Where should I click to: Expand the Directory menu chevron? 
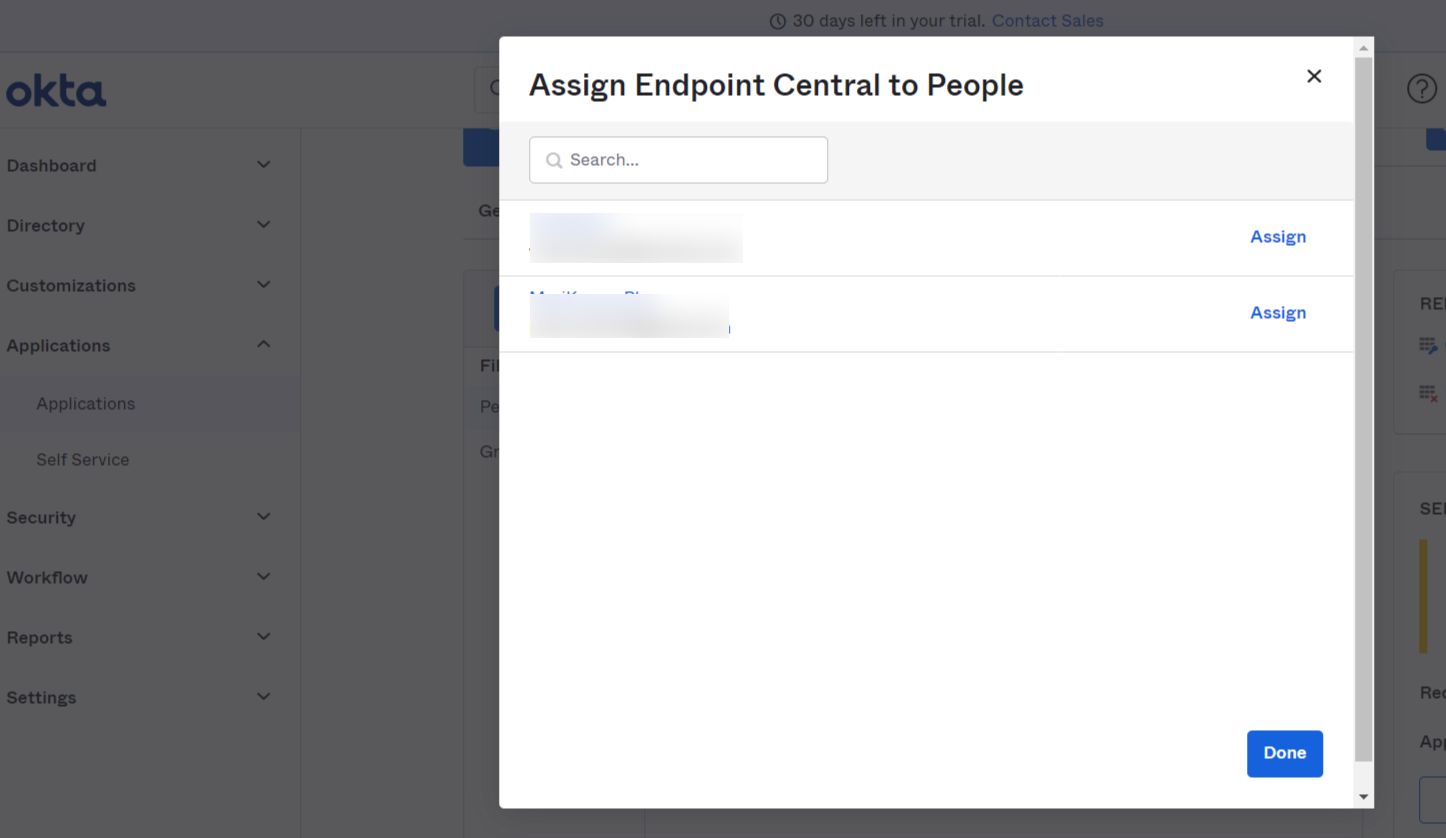(264, 225)
